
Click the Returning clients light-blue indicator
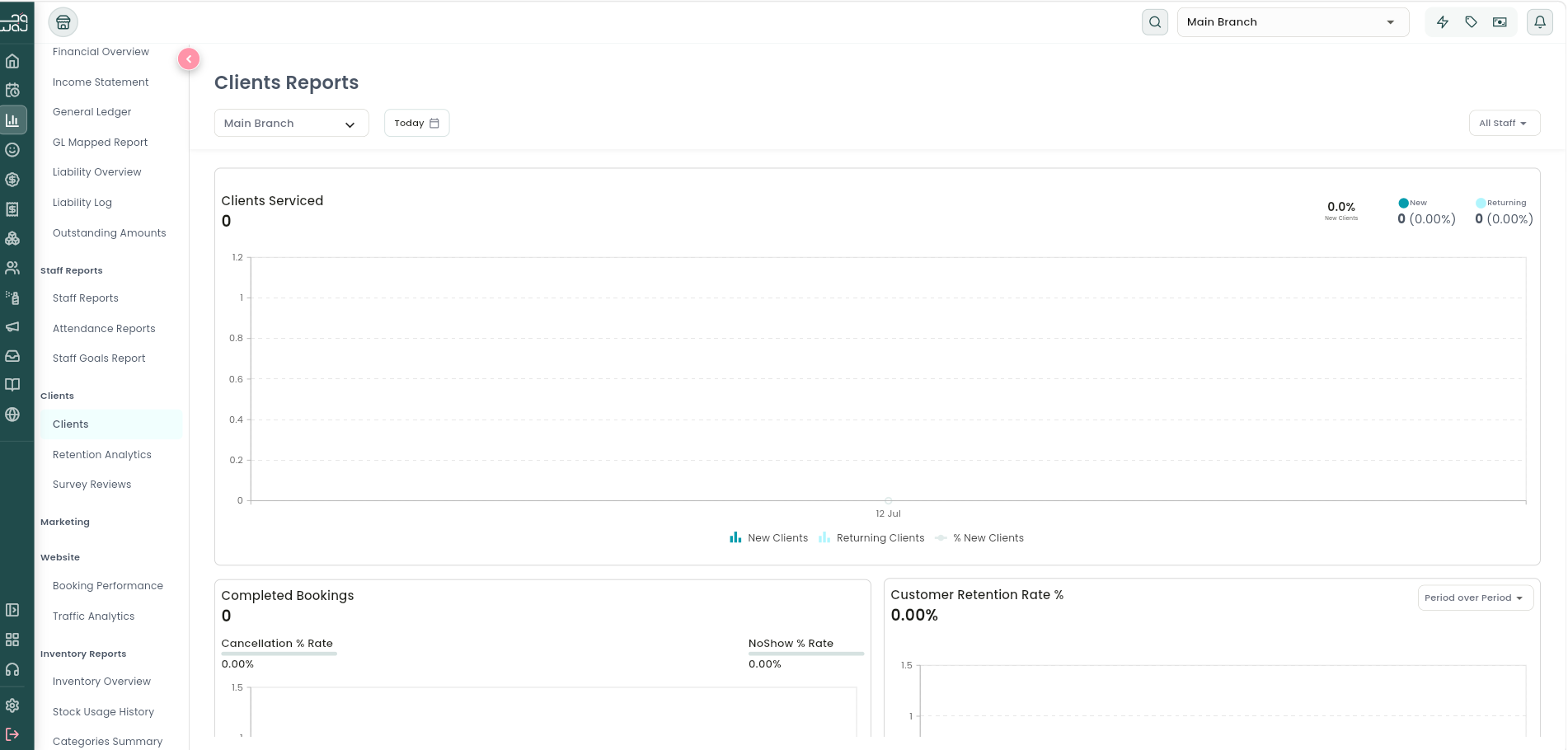pos(1481,203)
